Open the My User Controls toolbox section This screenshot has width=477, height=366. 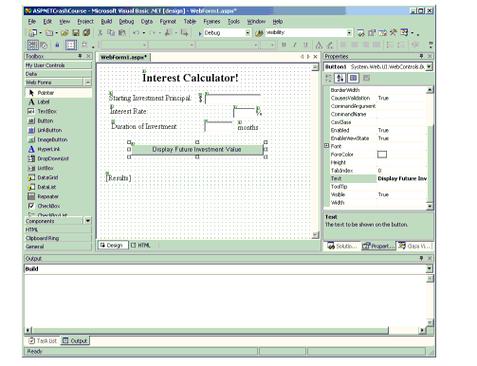pos(58,65)
